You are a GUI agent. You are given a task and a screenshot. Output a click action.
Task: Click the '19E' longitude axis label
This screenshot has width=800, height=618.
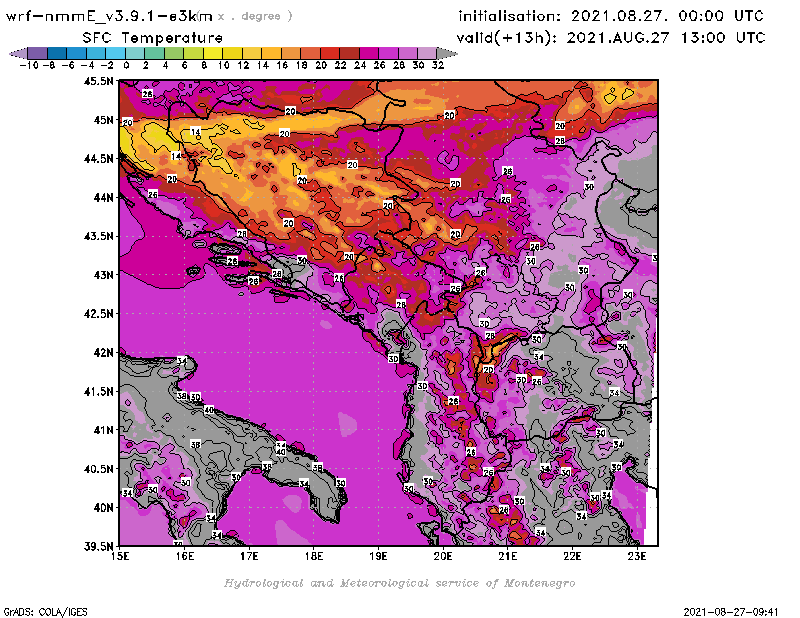378,556
